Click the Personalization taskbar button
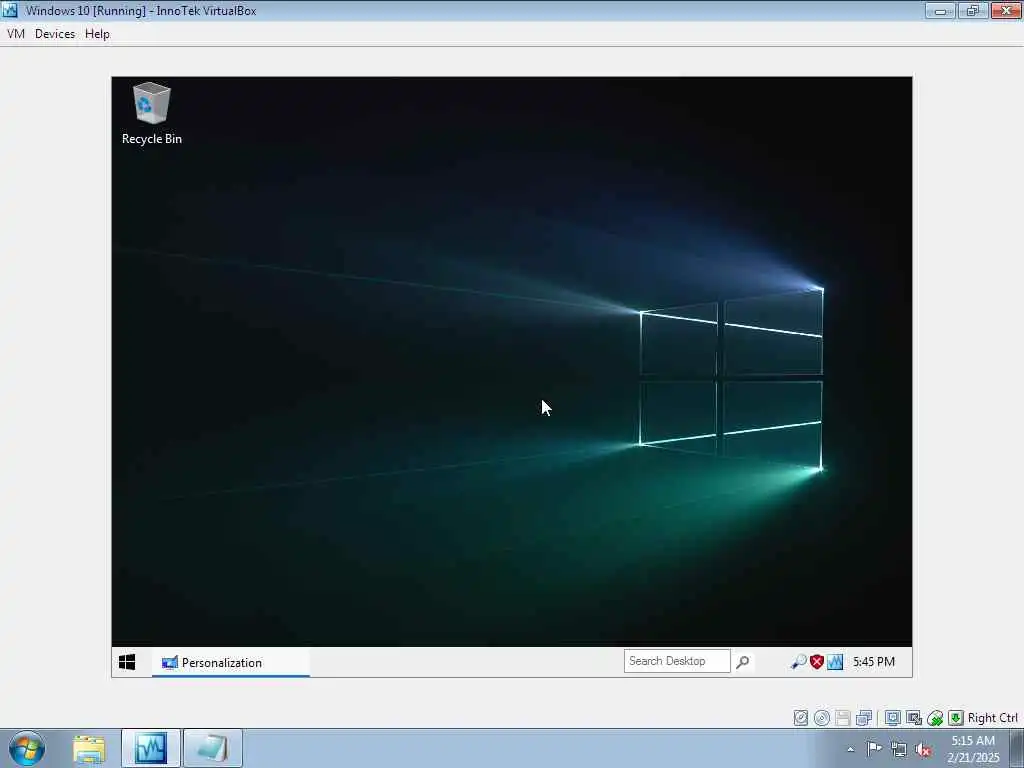This screenshot has height=768, width=1024. pos(231,662)
